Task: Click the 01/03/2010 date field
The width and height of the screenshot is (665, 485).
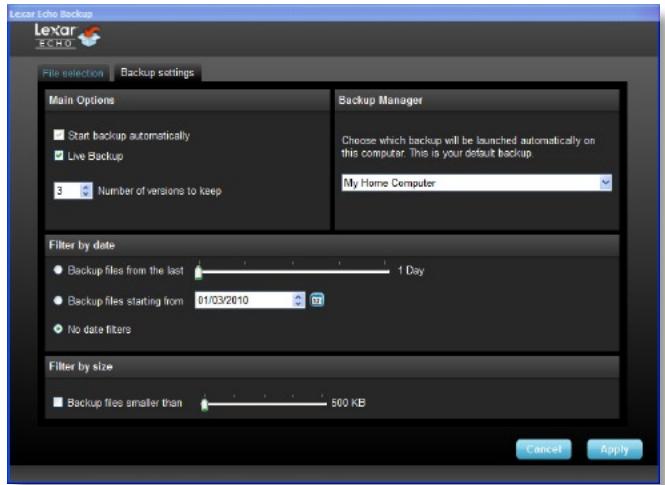Action: click(x=244, y=300)
